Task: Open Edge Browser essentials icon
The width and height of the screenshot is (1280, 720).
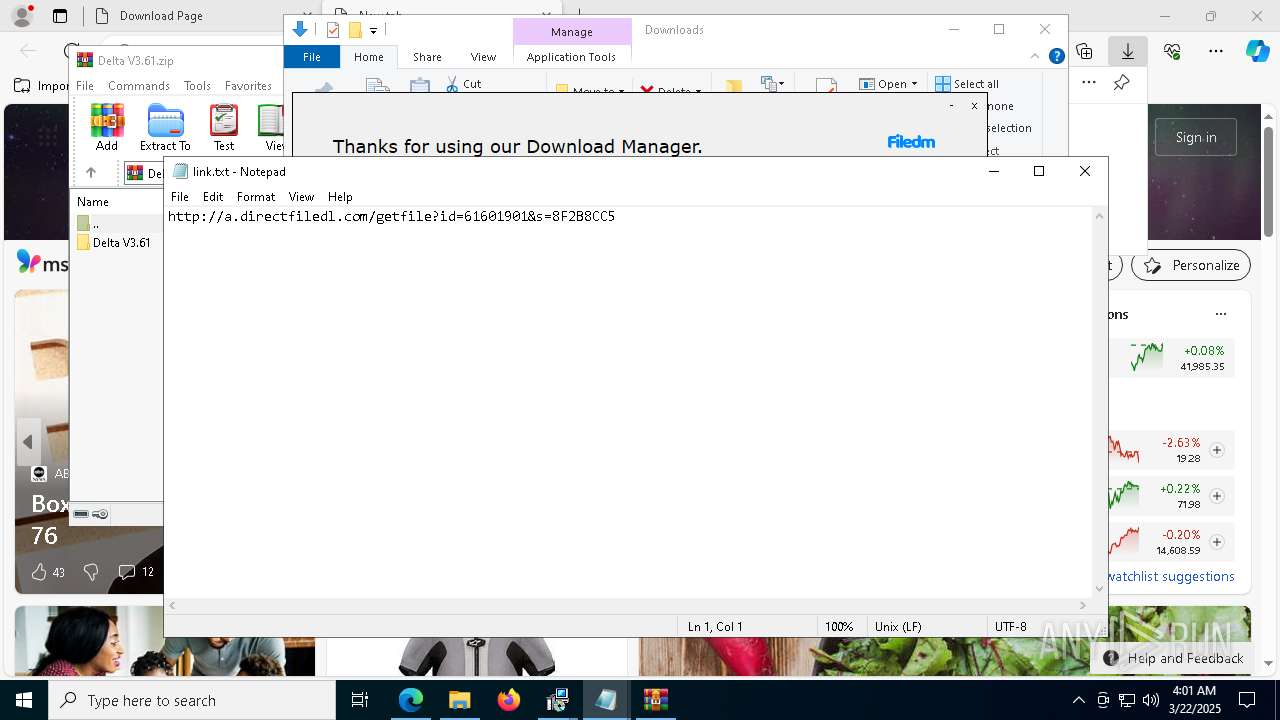Action: (x=1172, y=51)
